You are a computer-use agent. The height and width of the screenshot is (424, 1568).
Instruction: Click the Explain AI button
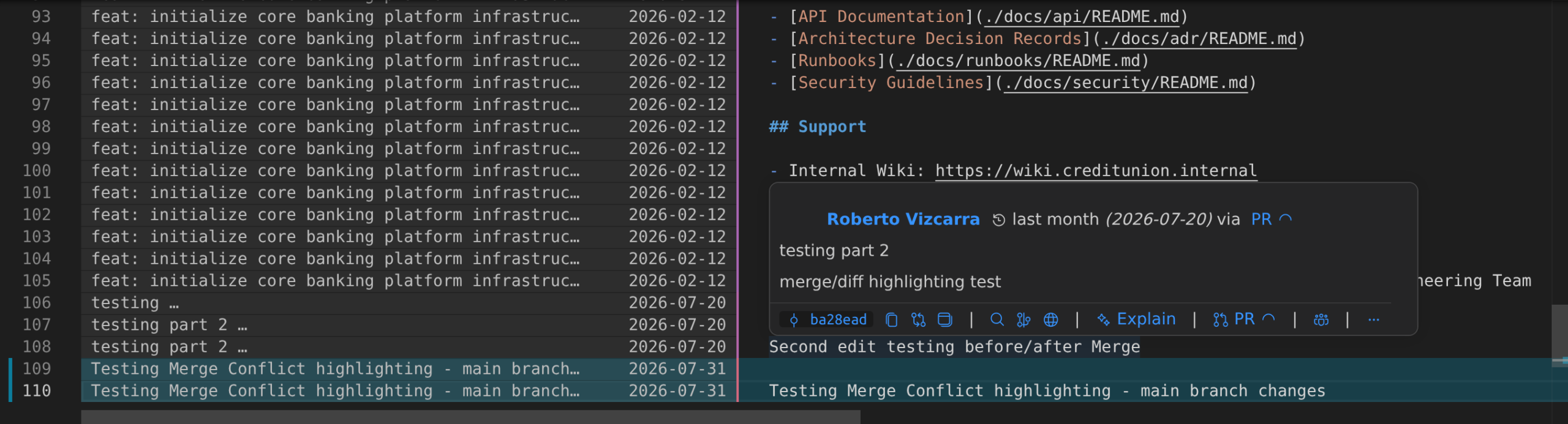[x=1136, y=319]
